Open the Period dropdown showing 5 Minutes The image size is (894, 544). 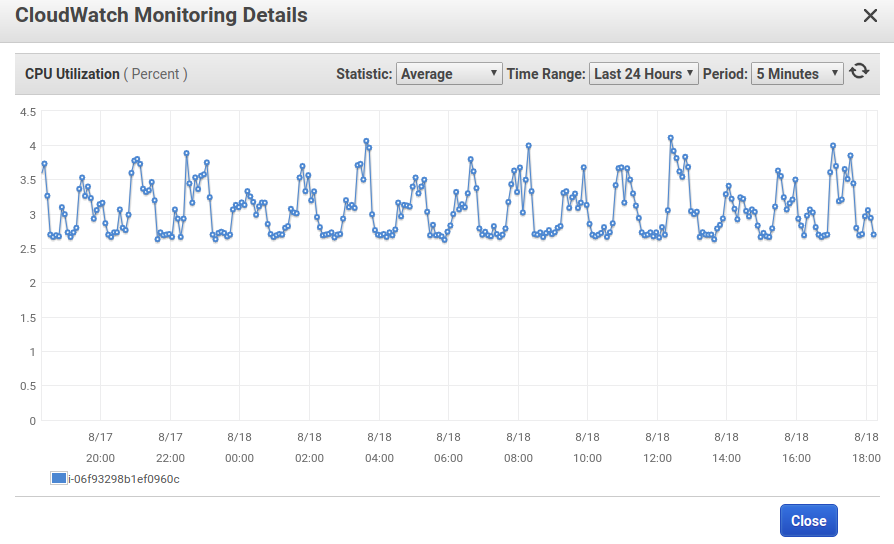797,74
